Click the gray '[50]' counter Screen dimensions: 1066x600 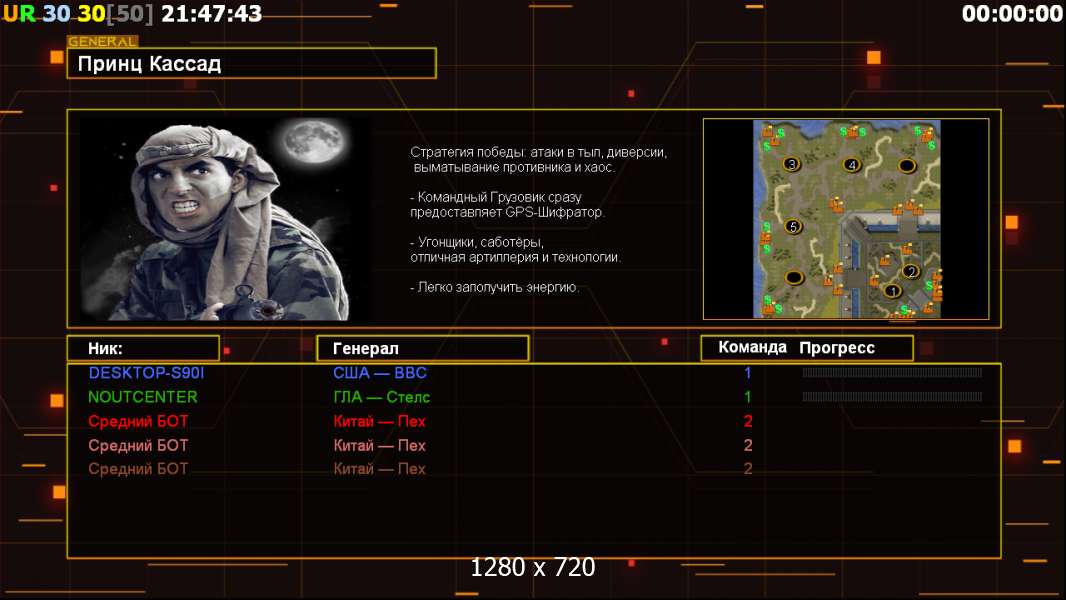click(x=130, y=13)
